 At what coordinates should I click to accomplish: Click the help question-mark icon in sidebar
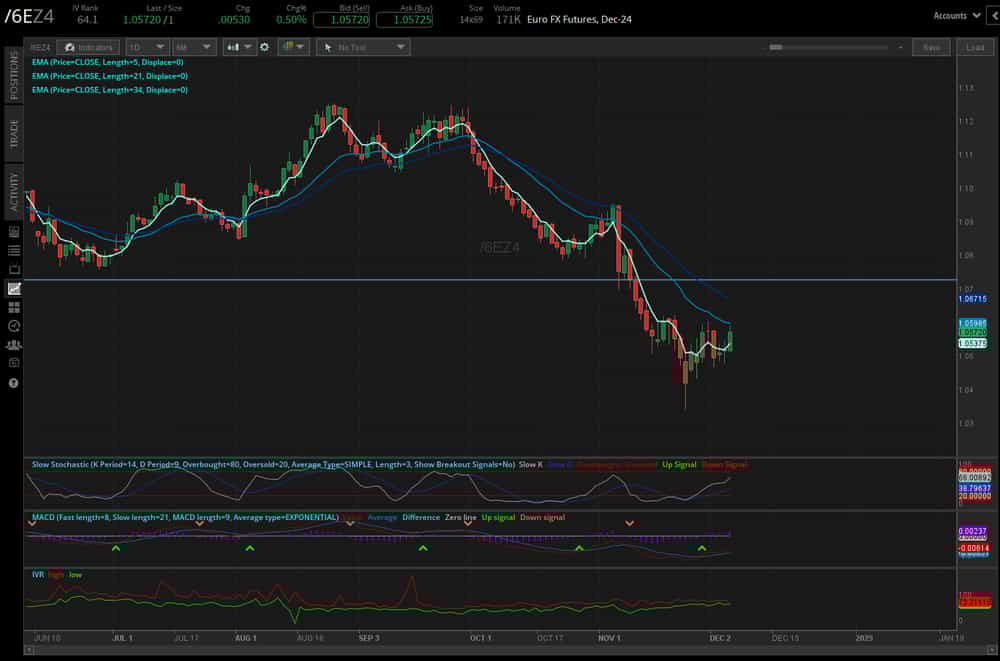tap(12, 382)
